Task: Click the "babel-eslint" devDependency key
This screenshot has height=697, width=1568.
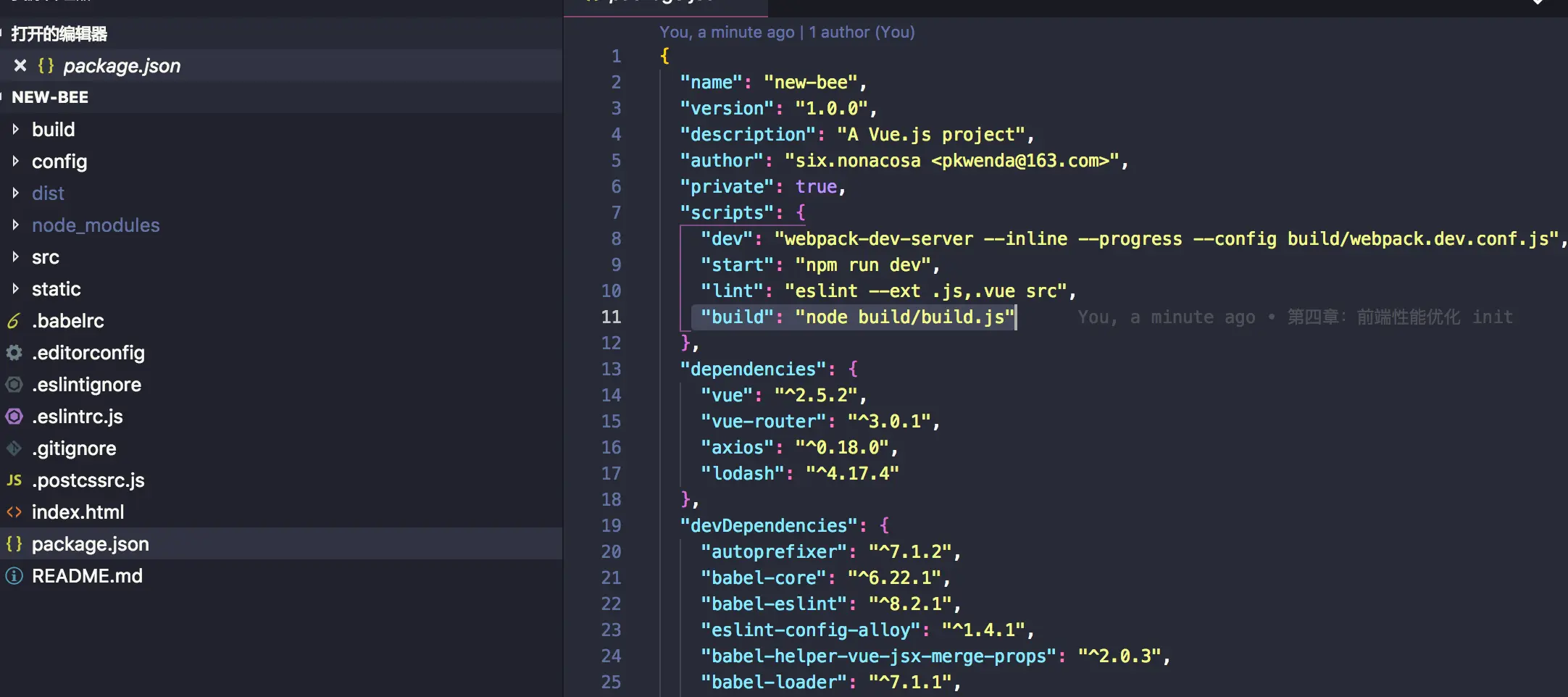Action: tap(774, 604)
